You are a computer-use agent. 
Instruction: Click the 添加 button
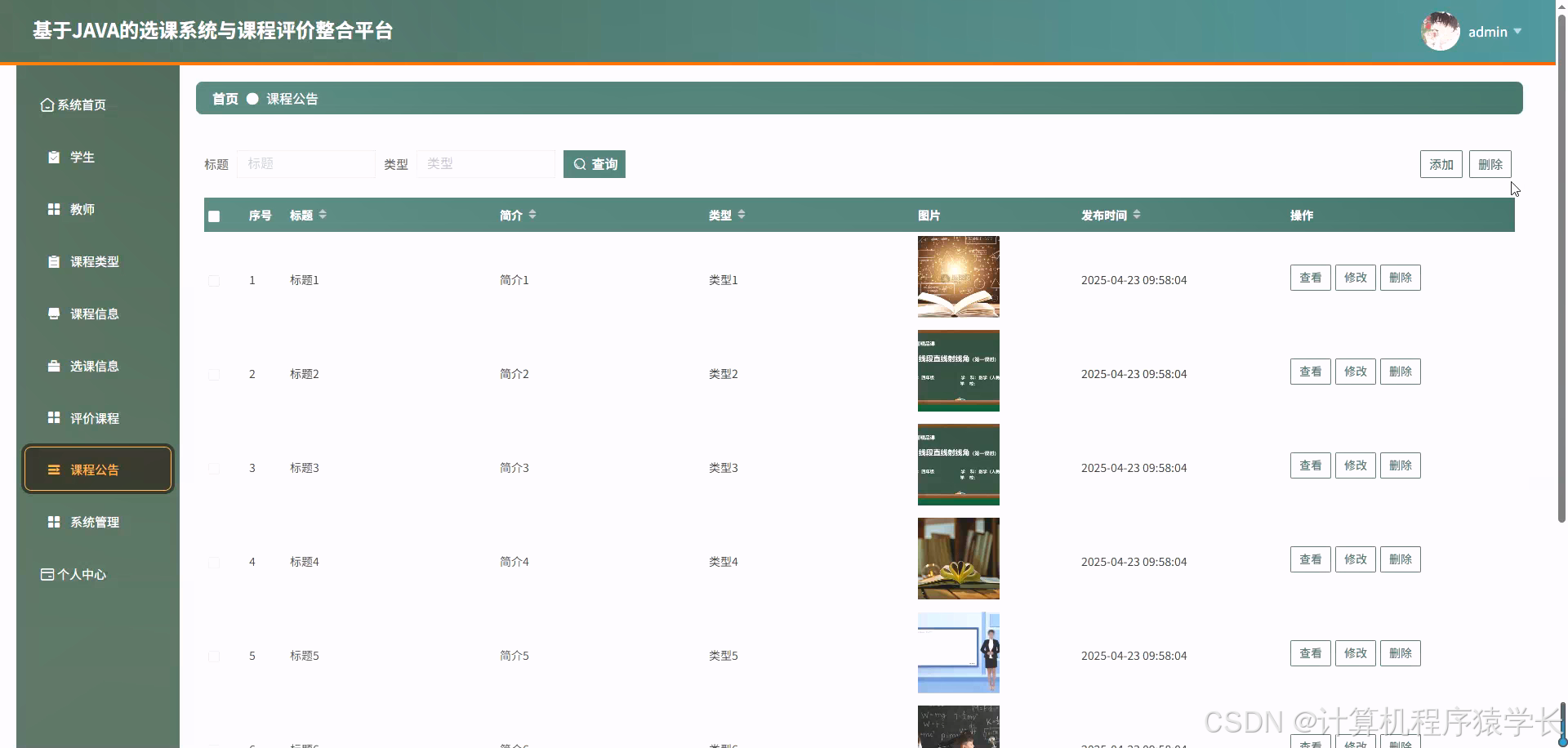pyautogui.click(x=1441, y=164)
